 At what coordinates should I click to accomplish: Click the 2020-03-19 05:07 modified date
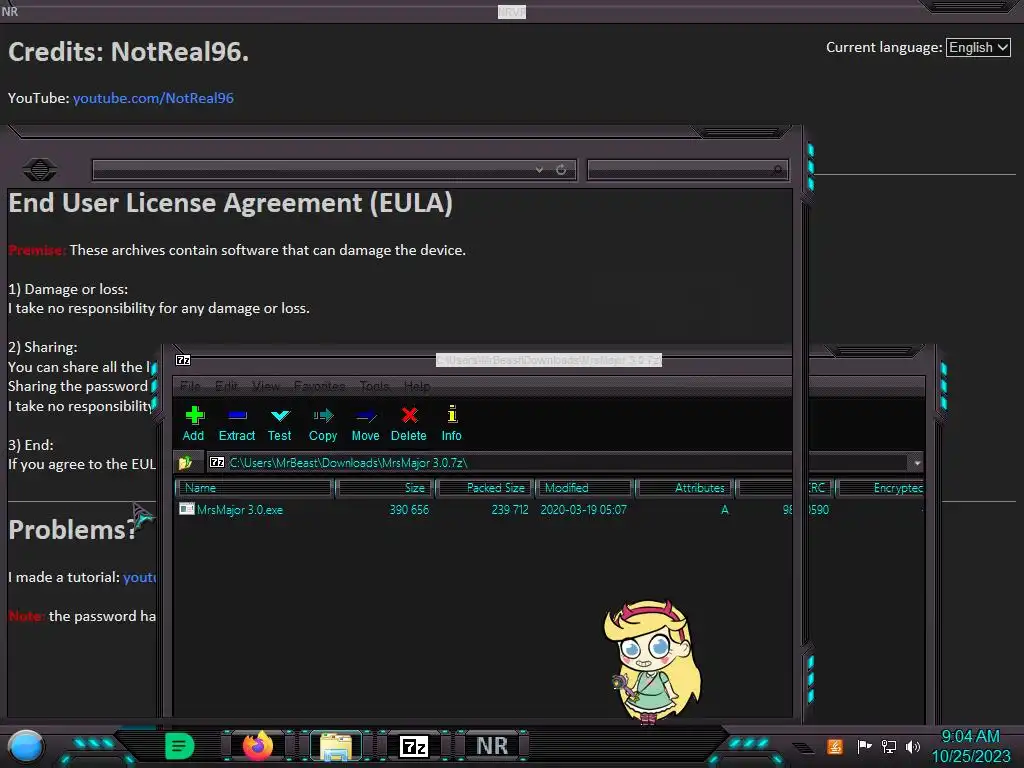(x=583, y=509)
